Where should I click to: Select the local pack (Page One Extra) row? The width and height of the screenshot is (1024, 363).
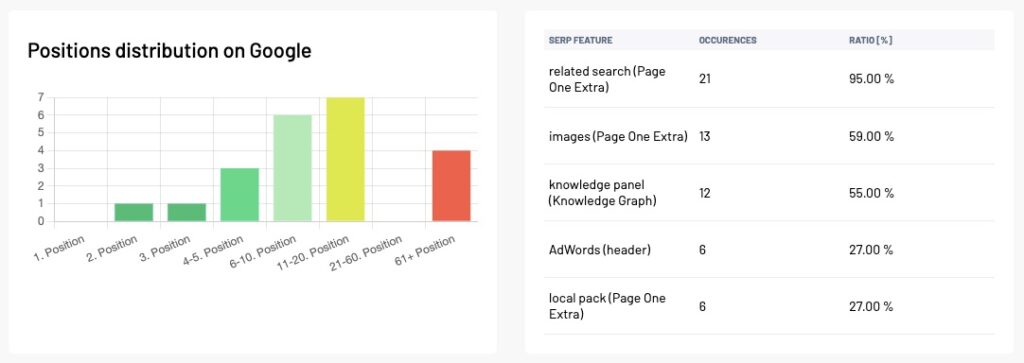coord(769,306)
